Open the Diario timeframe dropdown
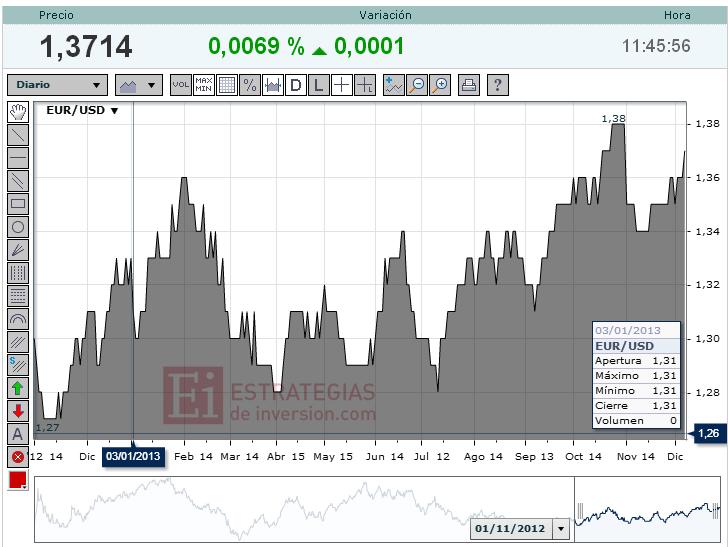 tap(57, 85)
